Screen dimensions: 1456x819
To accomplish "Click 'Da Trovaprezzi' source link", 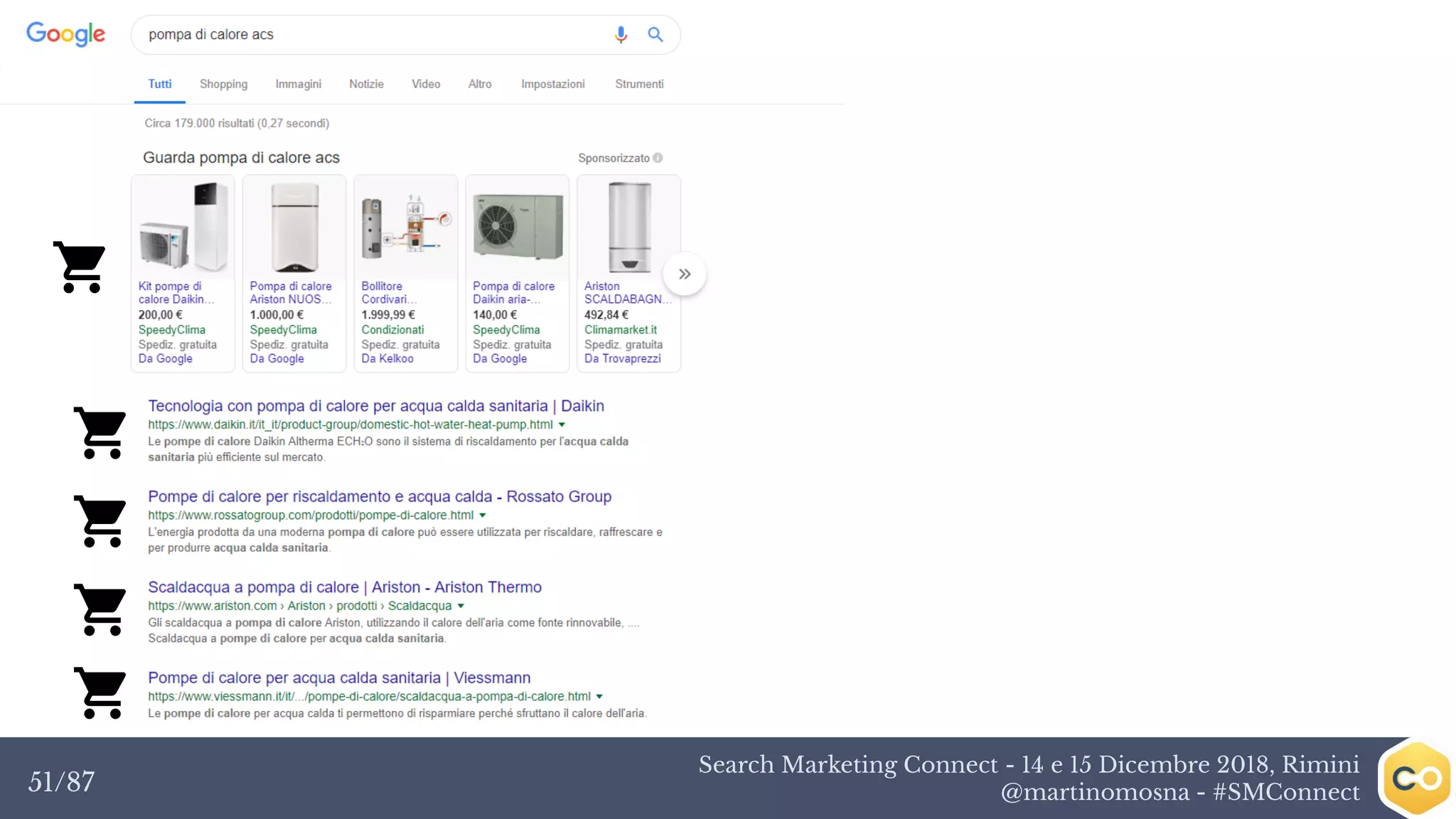I will [623, 358].
